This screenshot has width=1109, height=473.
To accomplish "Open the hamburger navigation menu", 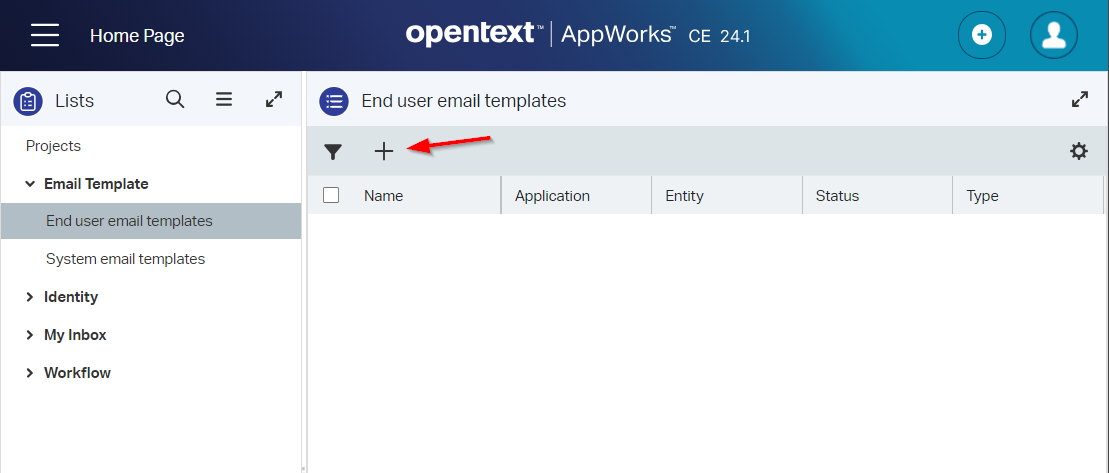I will coord(45,36).
